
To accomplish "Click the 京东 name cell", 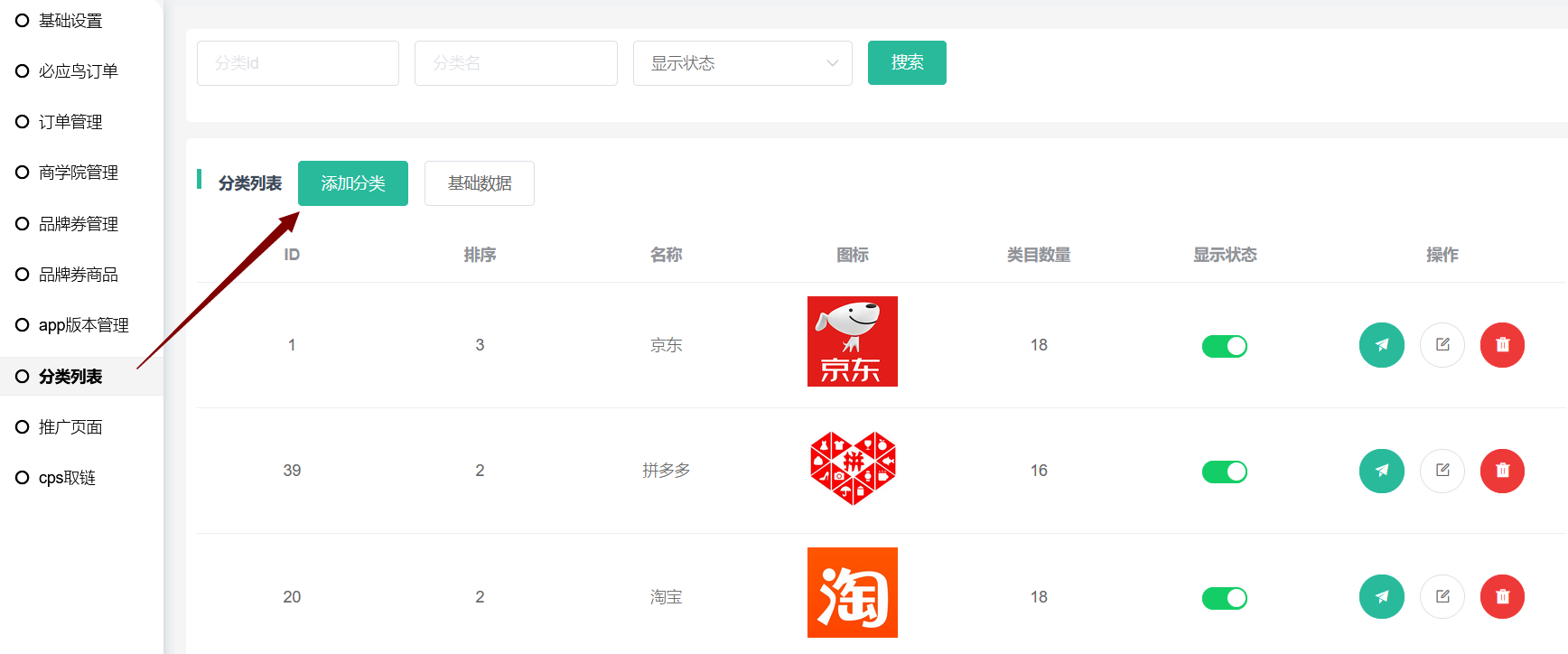I will pyautogui.click(x=667, y=345).
